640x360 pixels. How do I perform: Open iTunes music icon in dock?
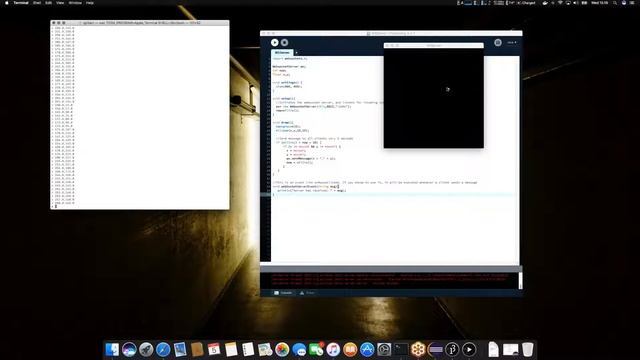(333, 349)
